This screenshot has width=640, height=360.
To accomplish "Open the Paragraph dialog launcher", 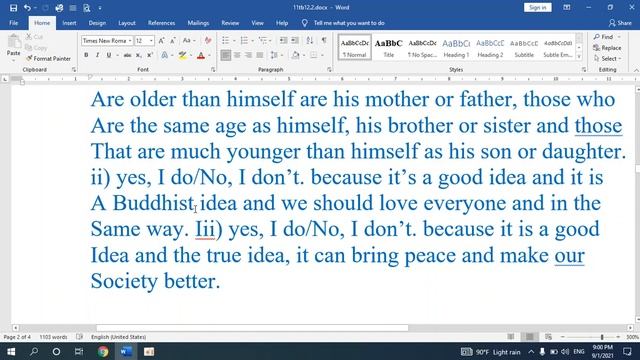I will (329, 70).
